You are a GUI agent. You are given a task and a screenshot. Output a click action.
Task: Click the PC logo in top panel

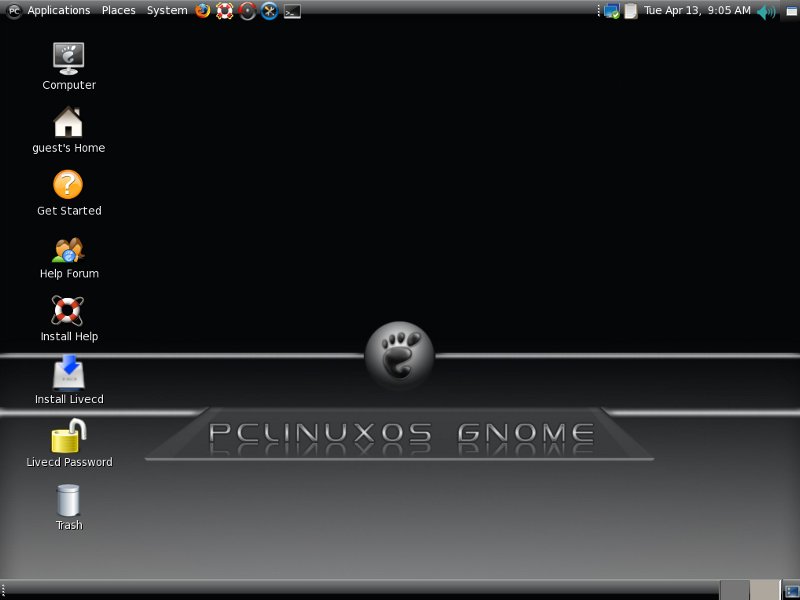[x=14, y=11]
